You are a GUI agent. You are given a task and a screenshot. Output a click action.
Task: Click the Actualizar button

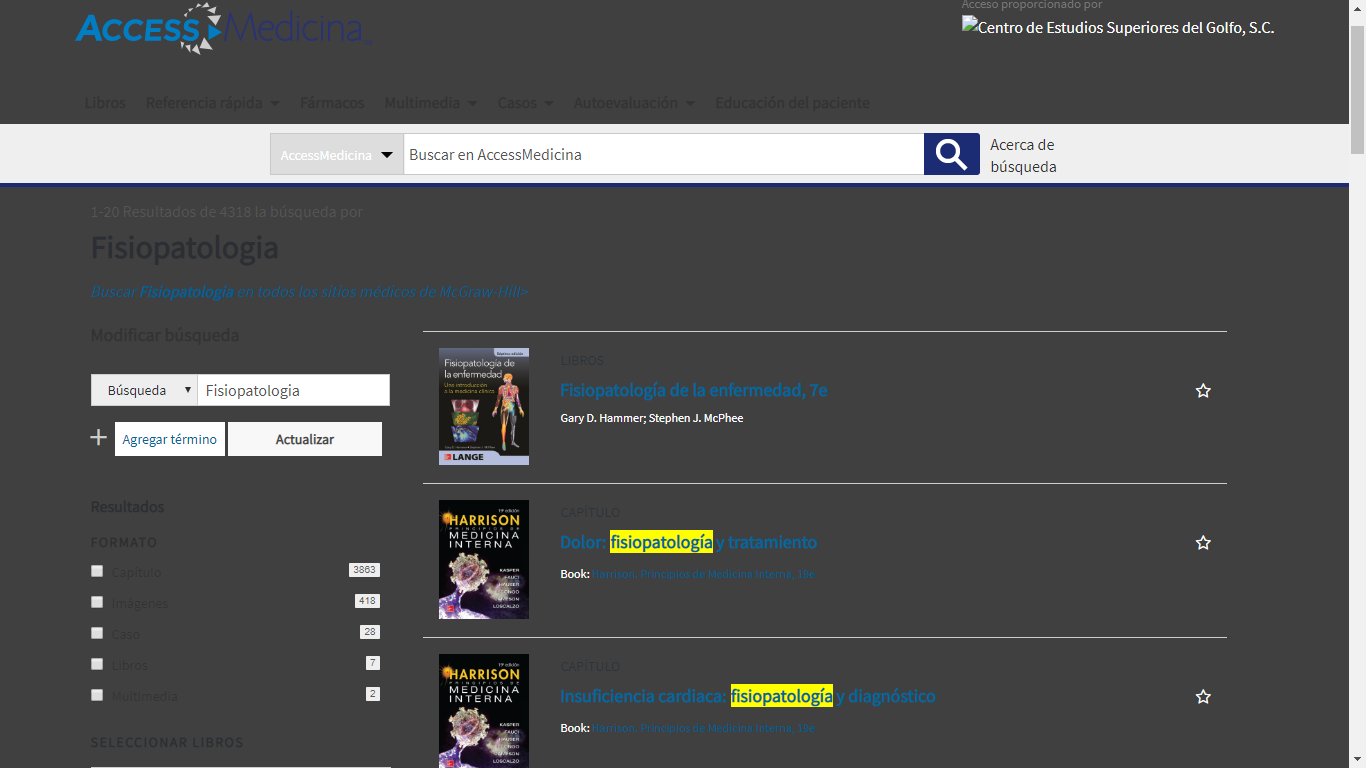pyautogui.click(x=305, y=439)
